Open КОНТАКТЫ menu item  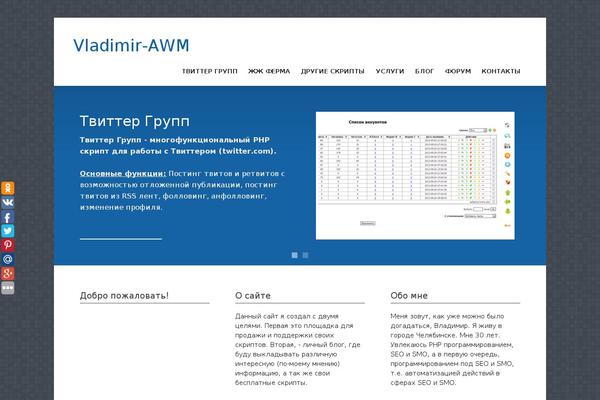point(501,71)
